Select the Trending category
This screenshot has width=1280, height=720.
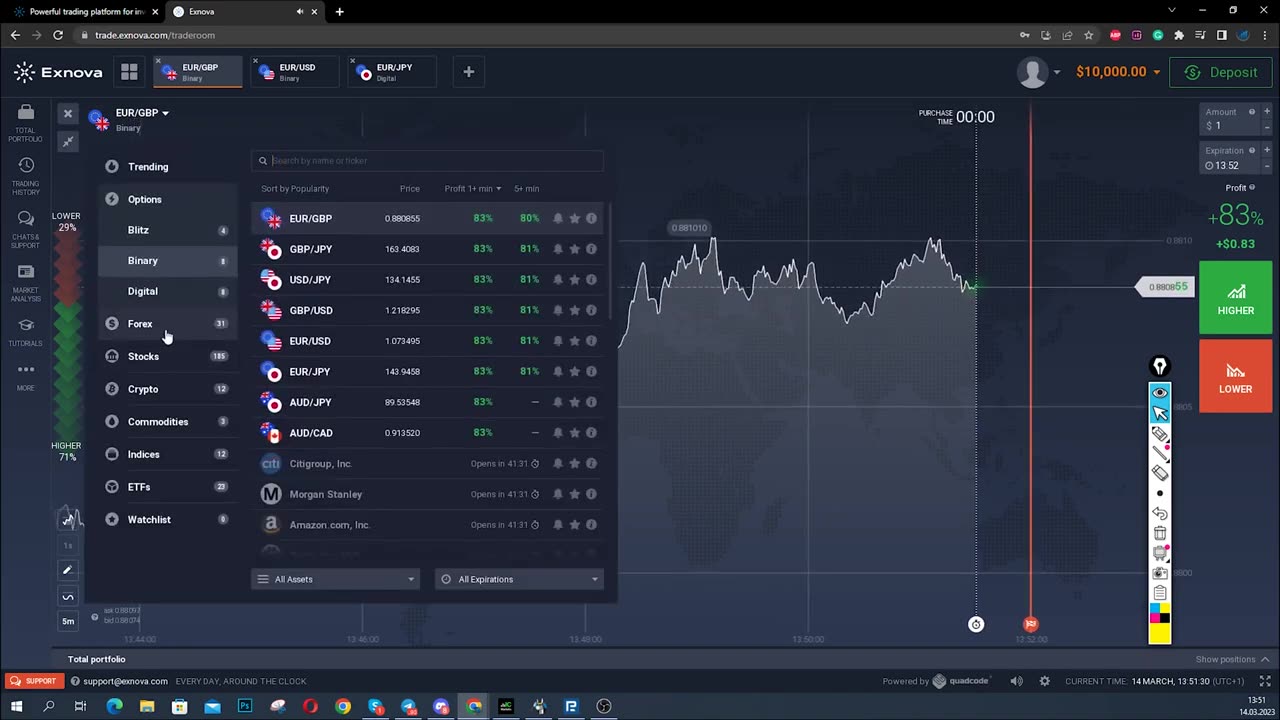tap(167, 167)
